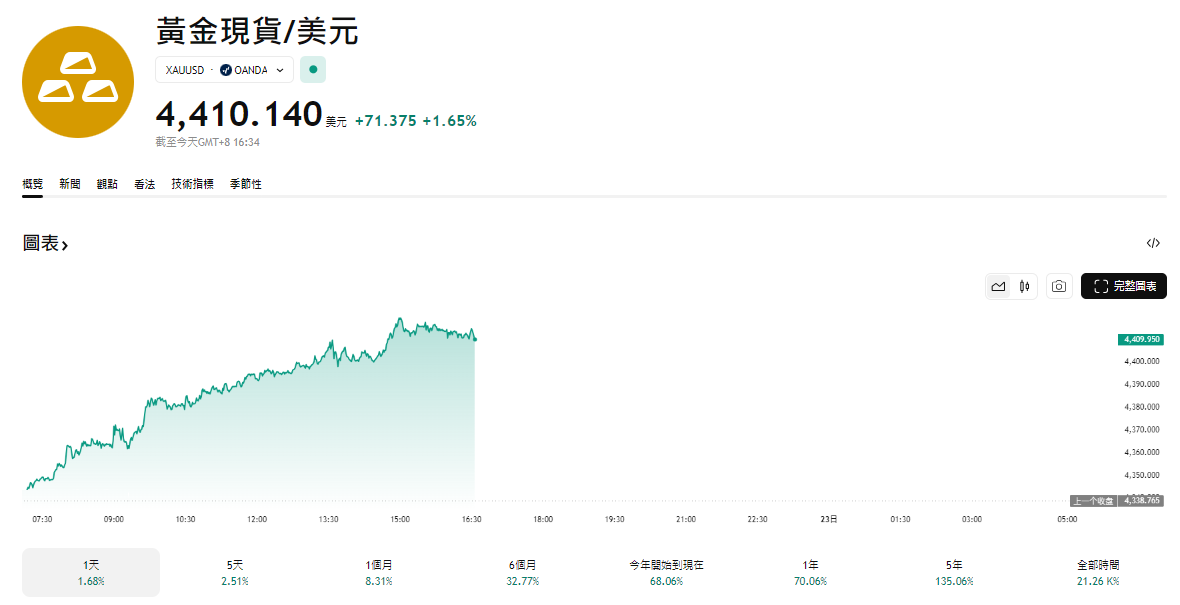Expand the OANDA exchange chevron
Viewport: 1180px width, 605px height.
click(281, 70)
